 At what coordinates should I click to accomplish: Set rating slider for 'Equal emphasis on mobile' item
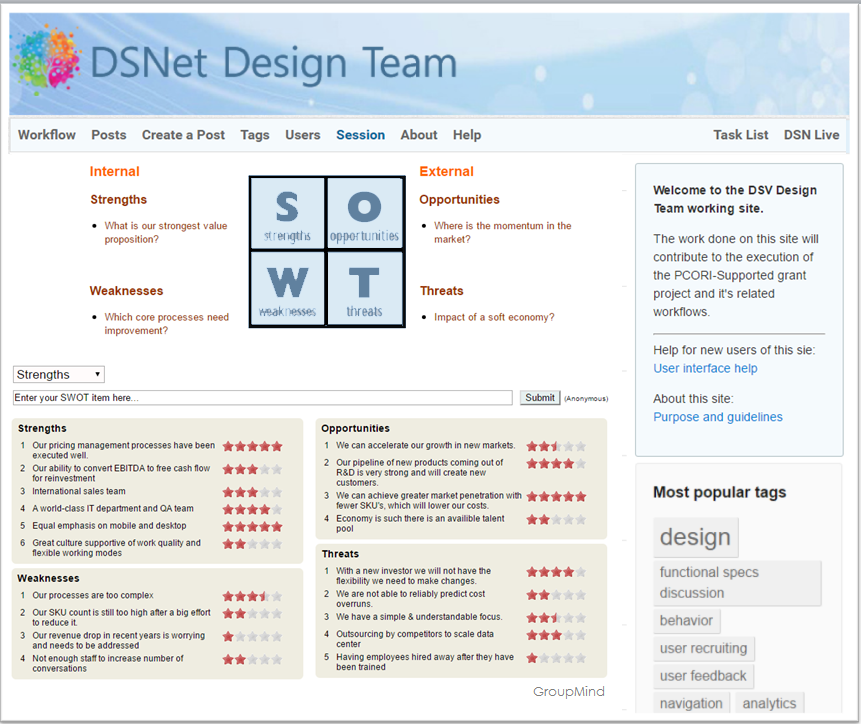tap(252, 526)
